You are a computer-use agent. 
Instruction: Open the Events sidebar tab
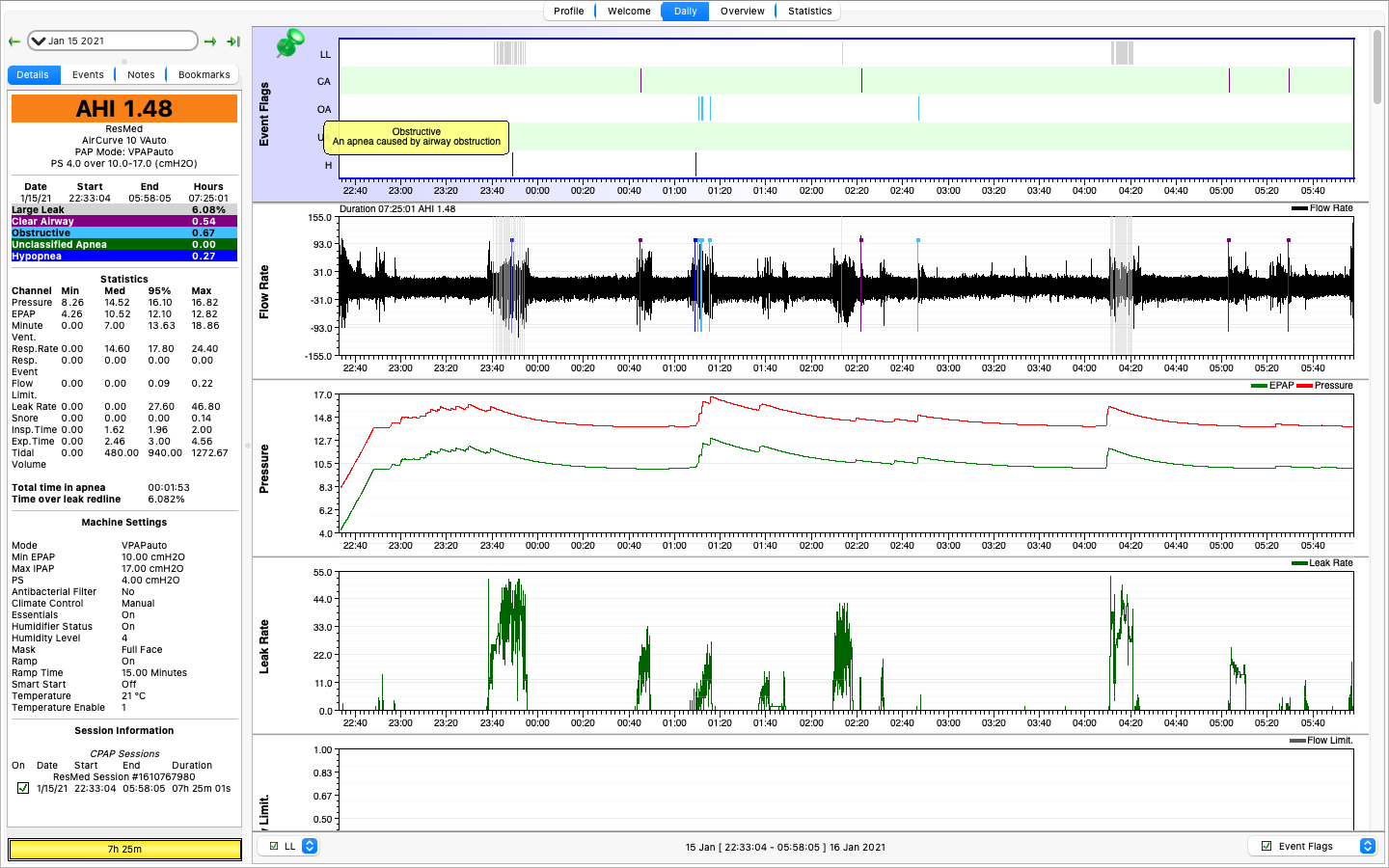tap(88, 74)
